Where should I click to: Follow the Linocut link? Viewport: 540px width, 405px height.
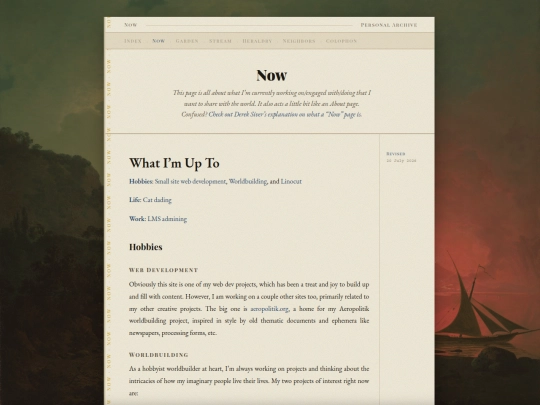coord(291,181)
